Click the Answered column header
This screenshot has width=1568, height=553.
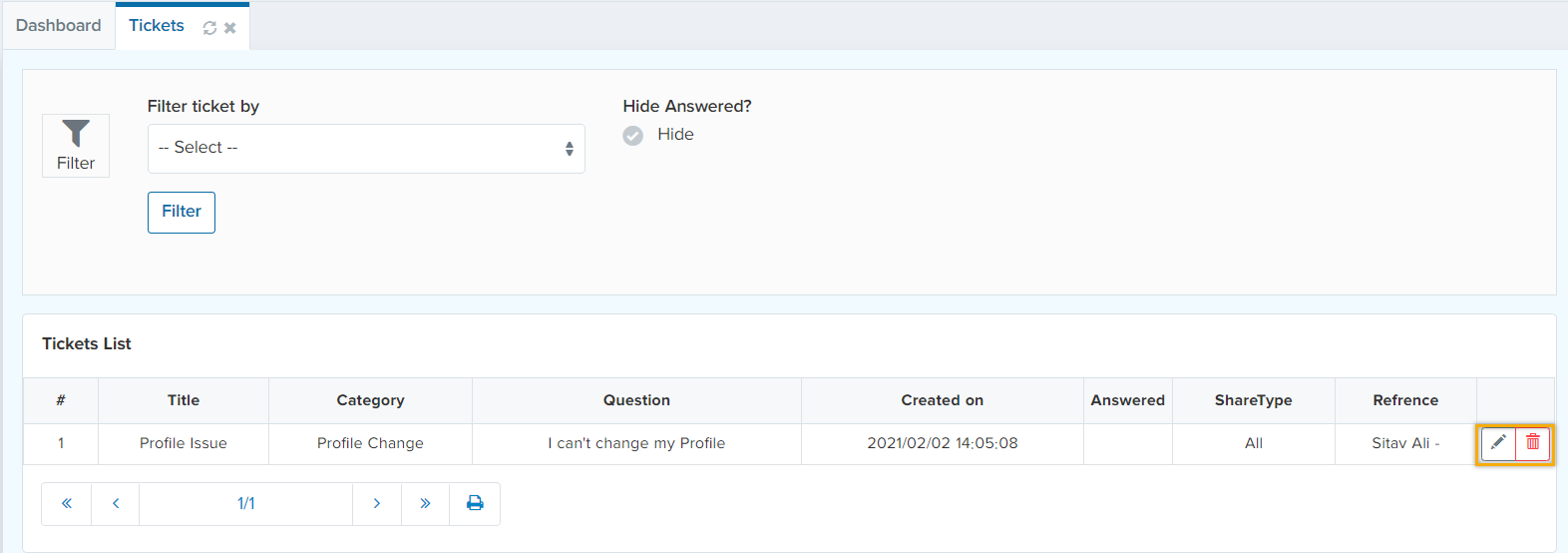point(1127,400)
